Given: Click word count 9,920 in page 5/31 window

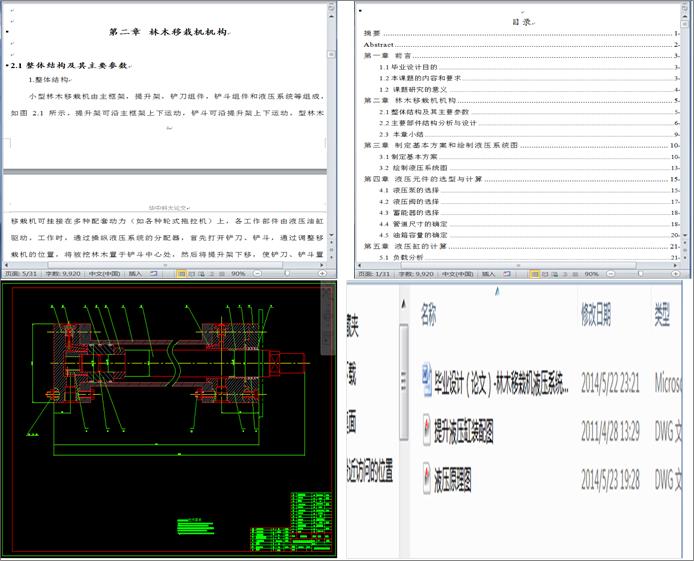Looking at the screenshot, I should point(63,274).
